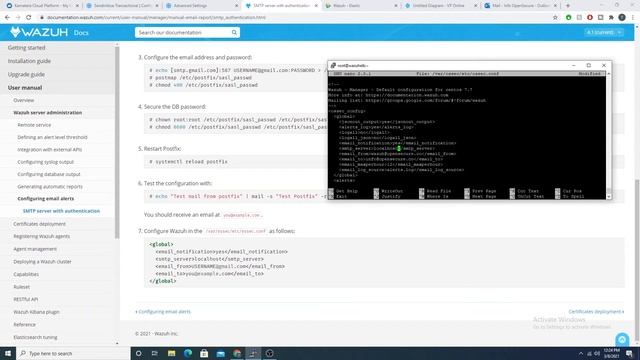Open the extensions puzzle piece icon
The height and width of the screenshot is (360, 640).
pos(611,18)
